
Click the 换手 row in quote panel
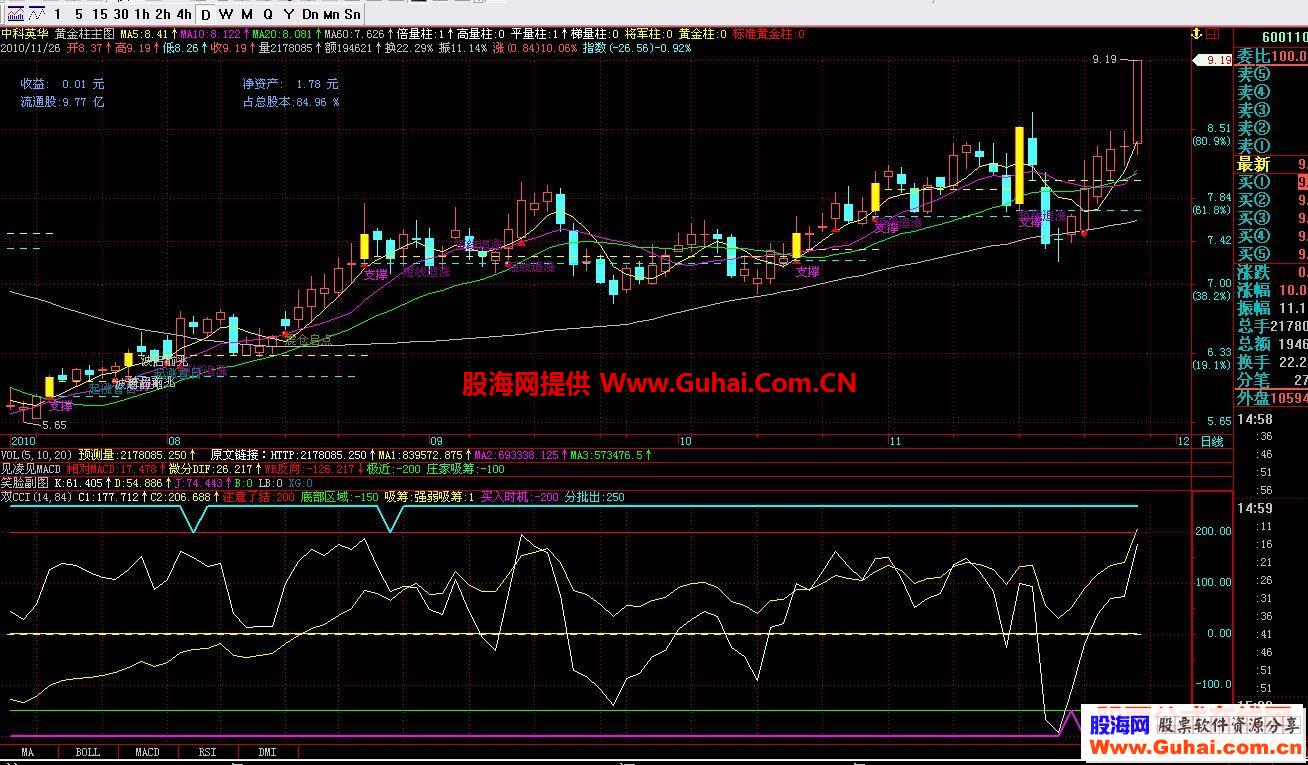(x=1272, y=363)
